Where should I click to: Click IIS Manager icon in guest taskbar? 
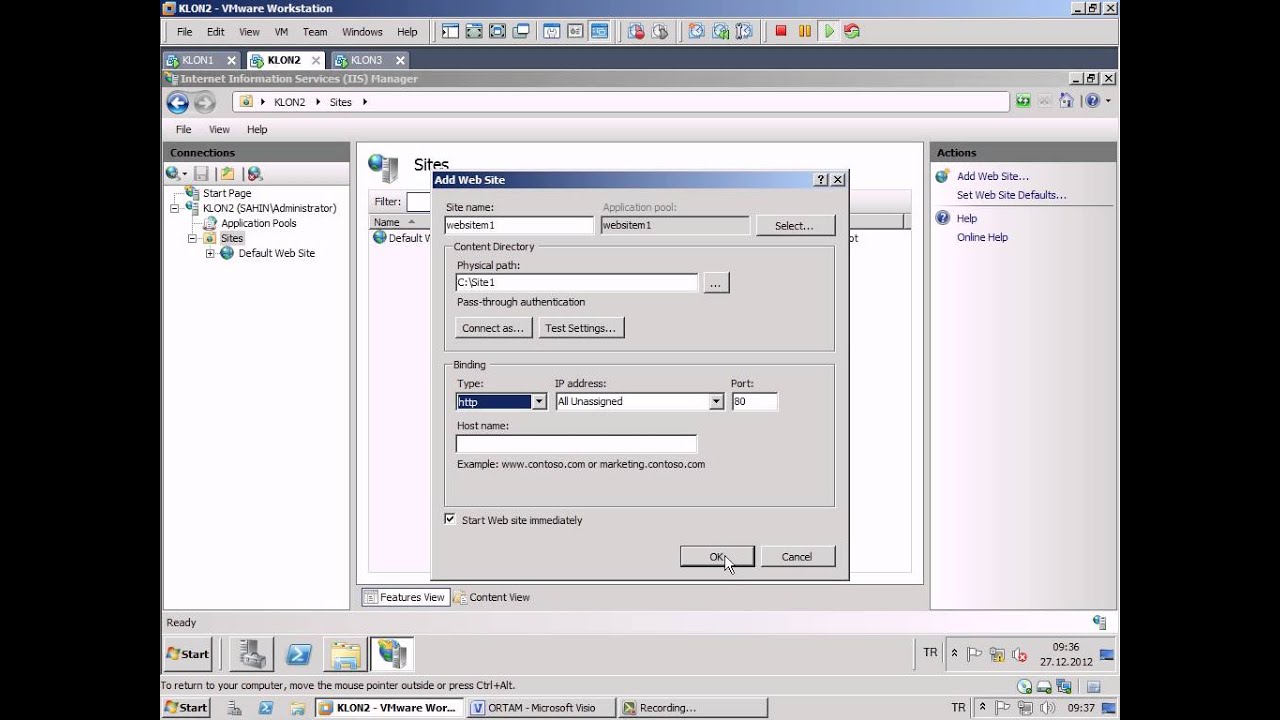coord(392,654)
